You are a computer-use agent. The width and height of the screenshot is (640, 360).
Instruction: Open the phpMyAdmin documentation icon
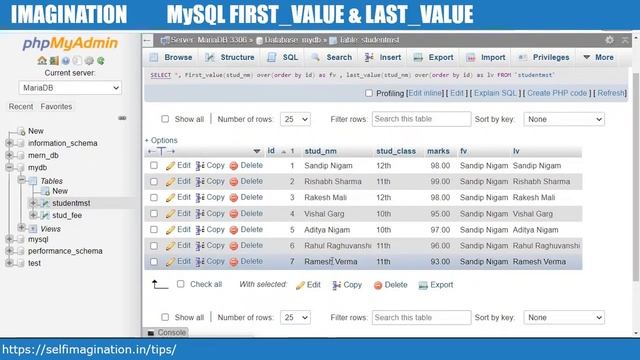point(66,61)
